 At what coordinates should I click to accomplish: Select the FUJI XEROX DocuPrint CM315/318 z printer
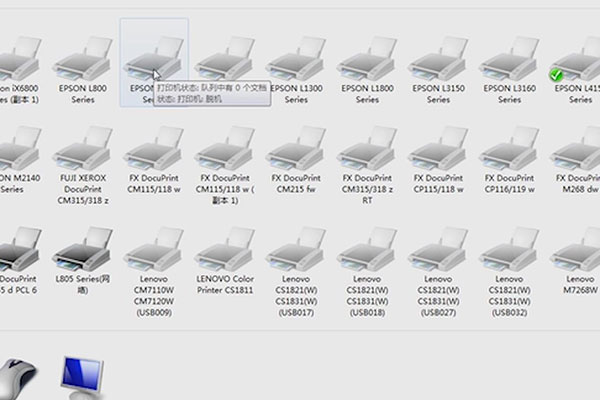[83, 150]
